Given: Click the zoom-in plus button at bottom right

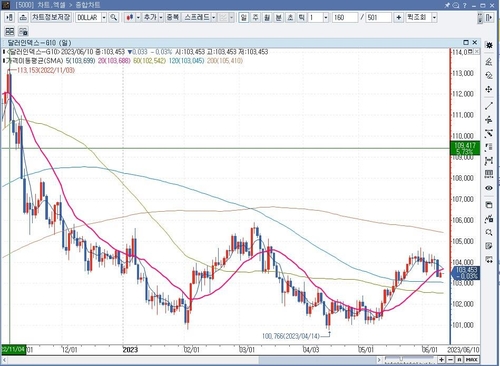Looking at the screenshot, I should click(x=442, y=360).
